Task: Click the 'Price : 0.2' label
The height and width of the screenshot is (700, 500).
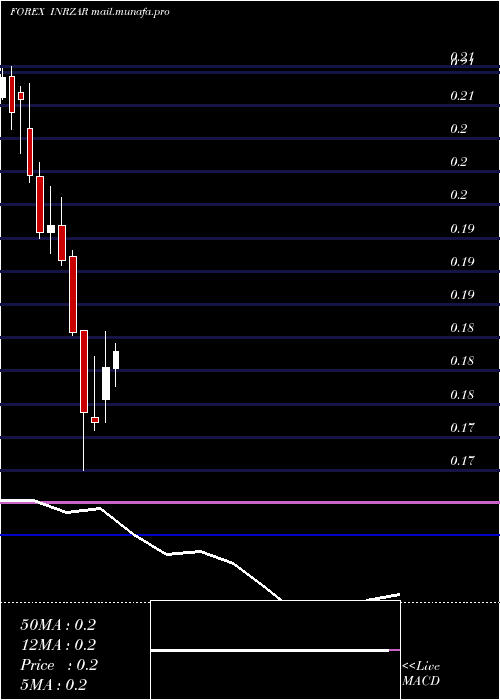Action: coord(59,665)
